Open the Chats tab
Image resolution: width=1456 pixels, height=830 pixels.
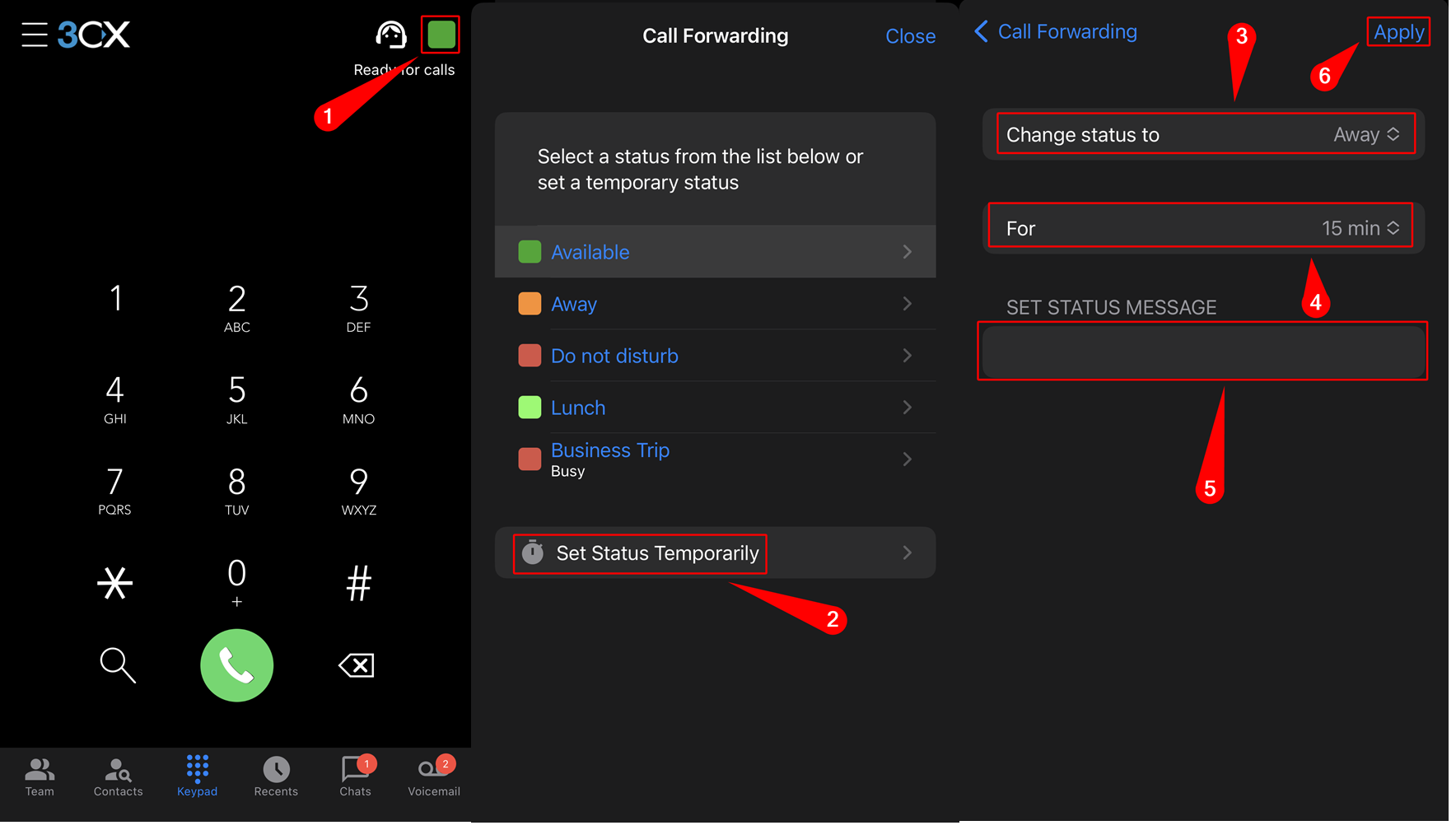coord(355,775)
